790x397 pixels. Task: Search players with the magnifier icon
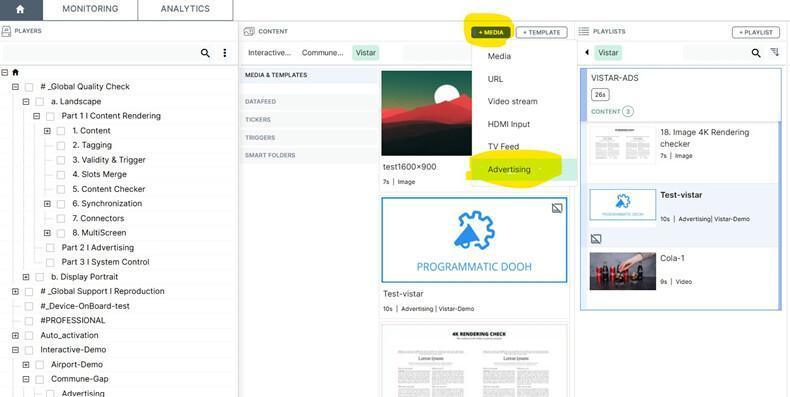(205, 53)
